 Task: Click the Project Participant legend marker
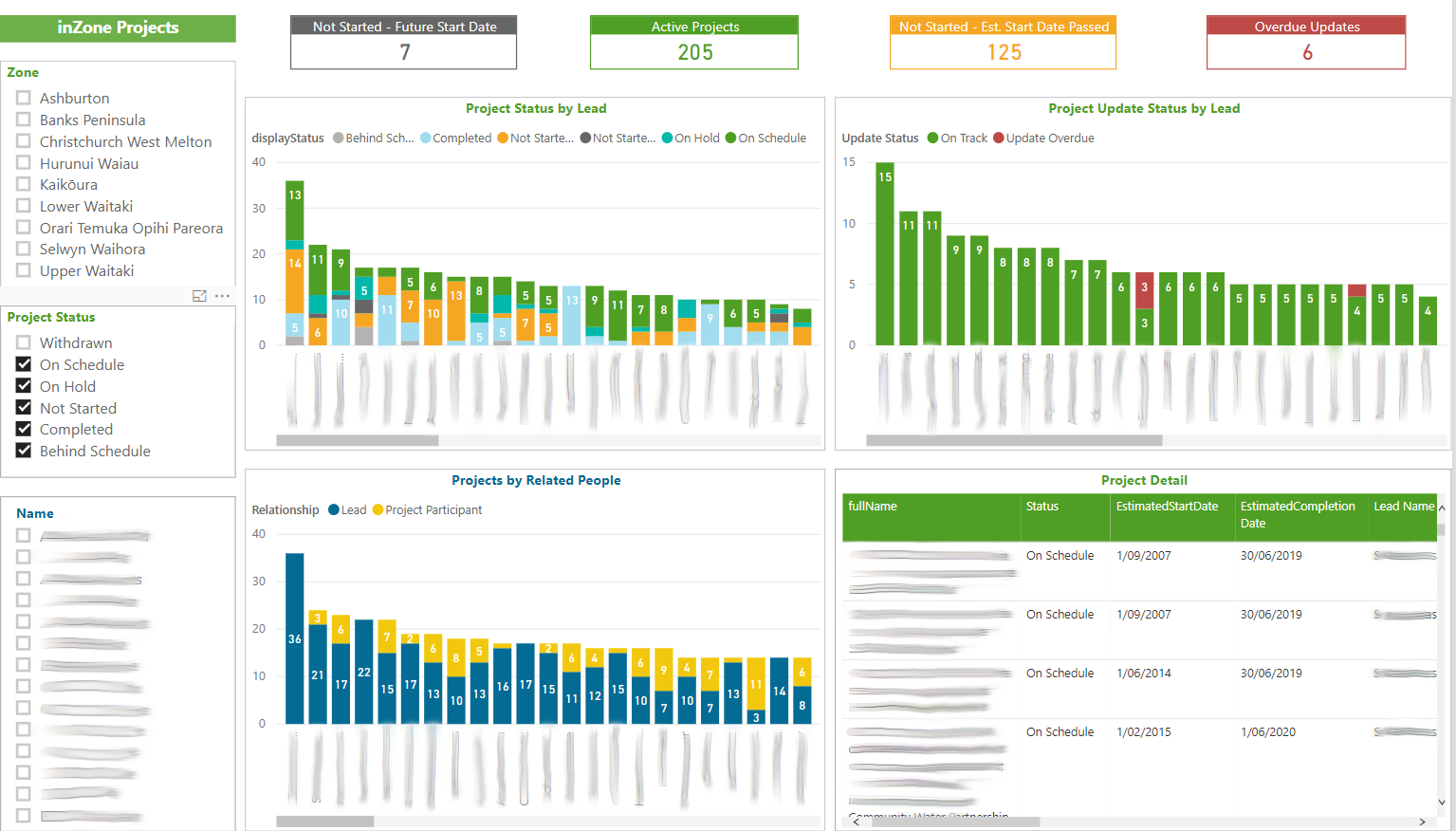(x=378, y=510)
